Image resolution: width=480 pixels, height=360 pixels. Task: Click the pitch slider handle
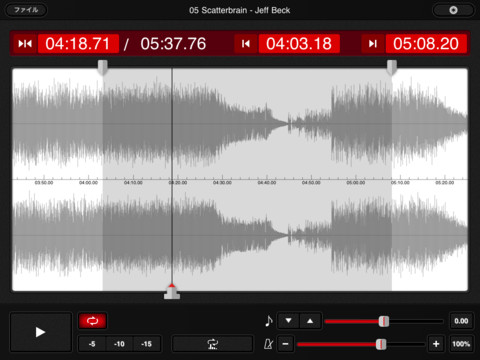[x=384, y=321]
